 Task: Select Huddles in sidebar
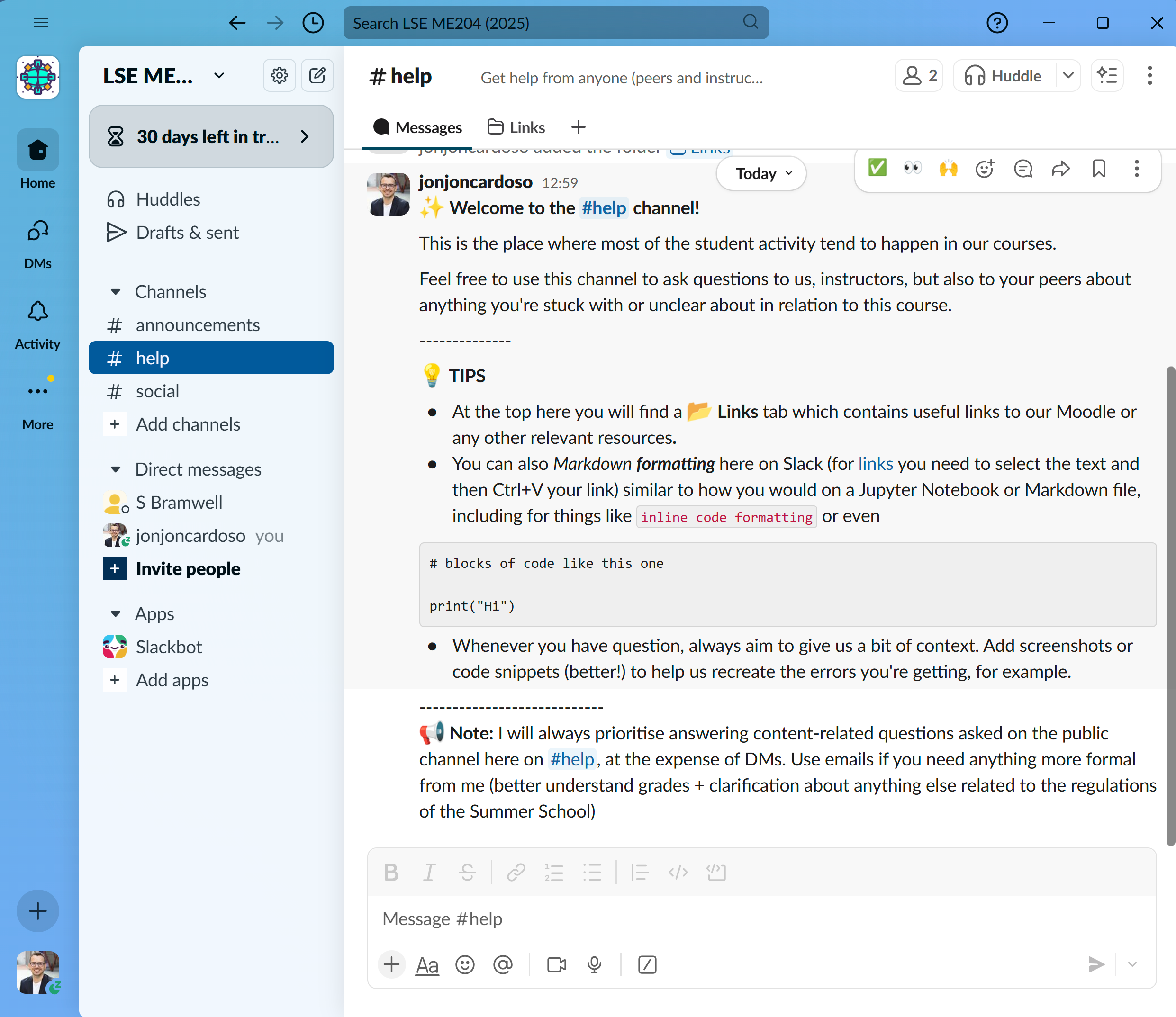click(x=211, y=199)
